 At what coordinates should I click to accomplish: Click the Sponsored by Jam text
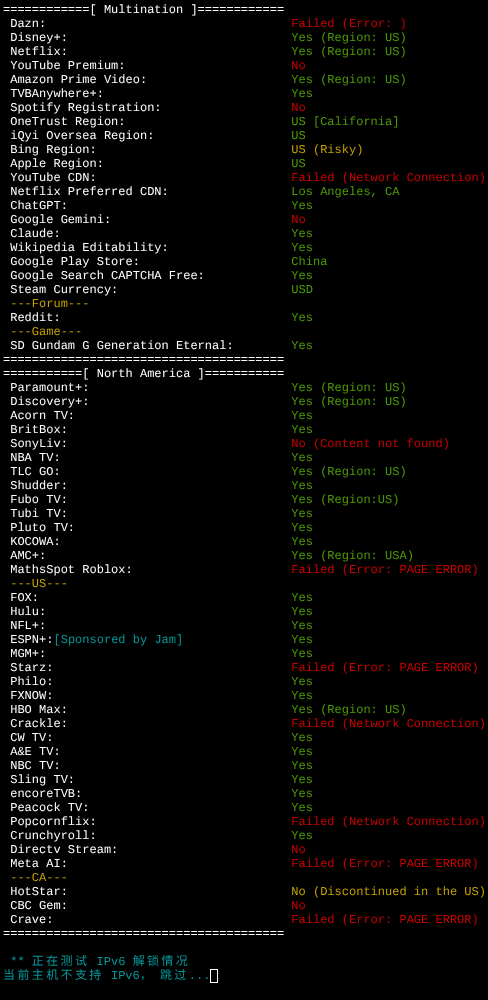118,640
